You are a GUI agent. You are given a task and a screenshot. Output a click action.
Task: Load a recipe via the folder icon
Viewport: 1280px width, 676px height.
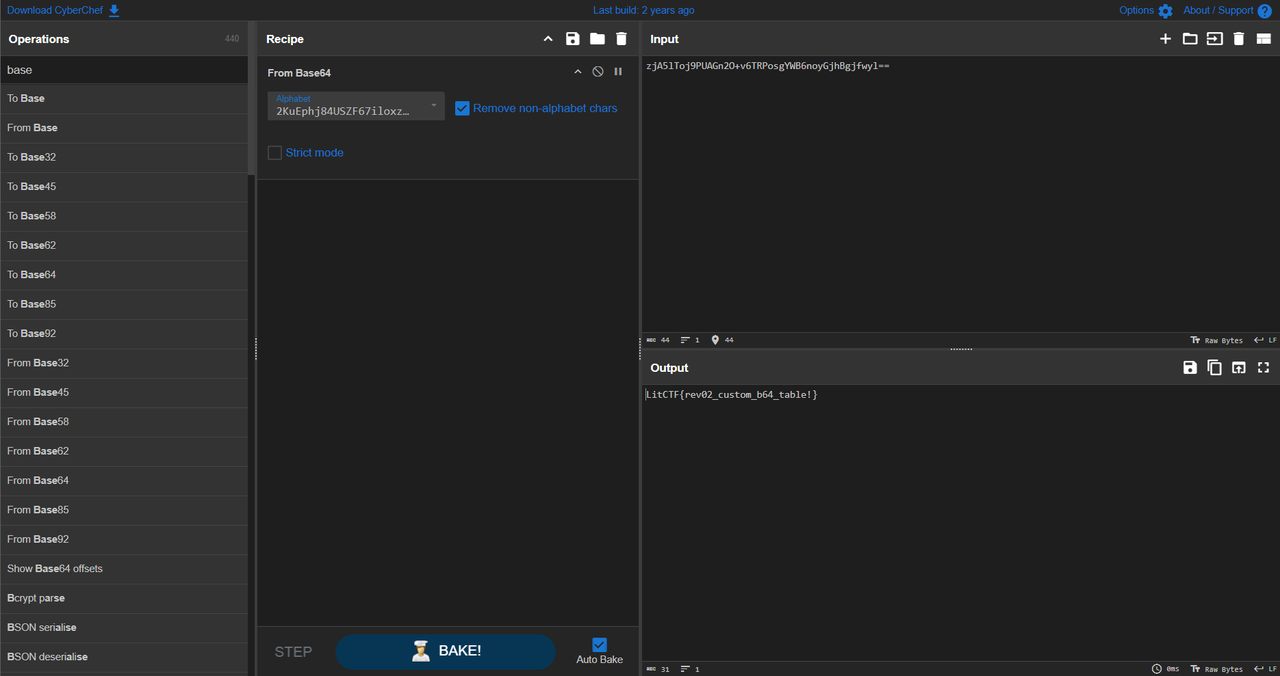click(597, 39)
